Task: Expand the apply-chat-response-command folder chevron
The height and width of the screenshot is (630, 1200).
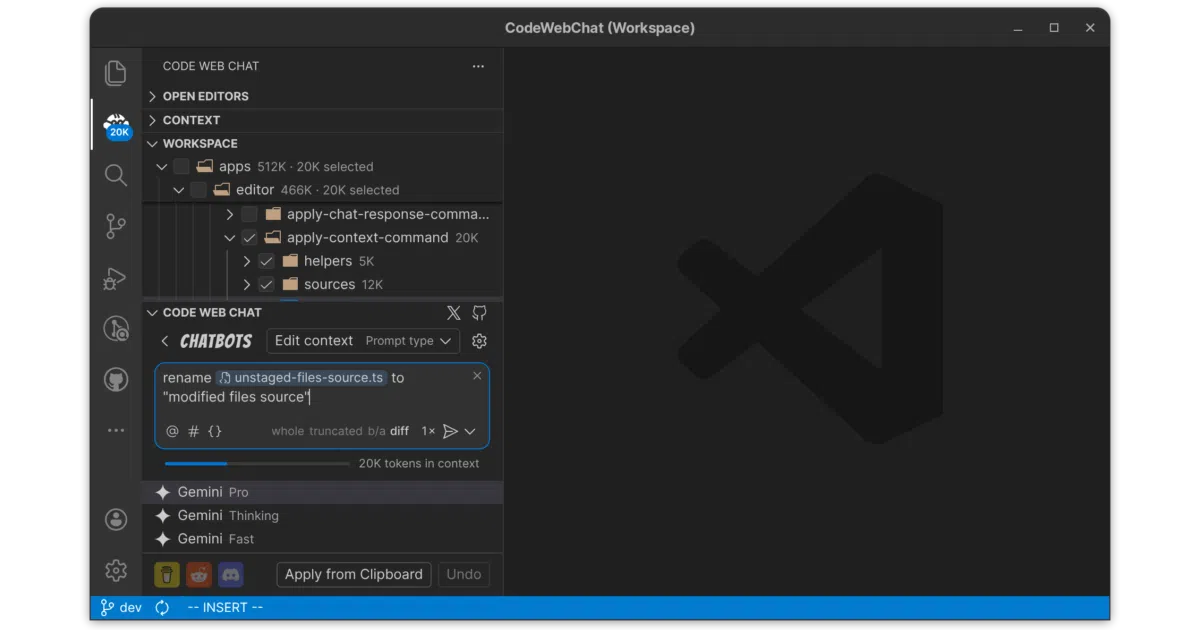Action: 230,214
